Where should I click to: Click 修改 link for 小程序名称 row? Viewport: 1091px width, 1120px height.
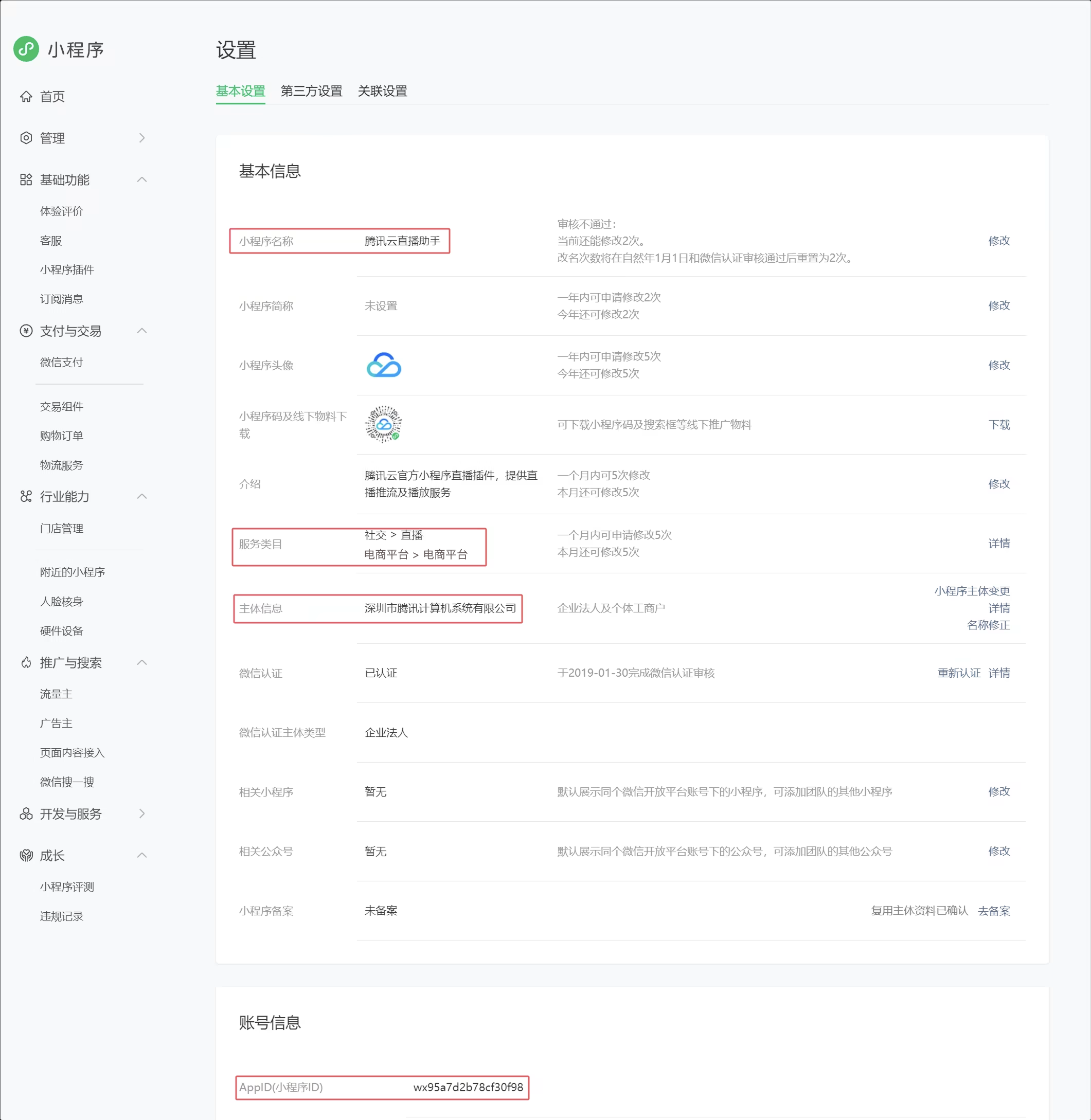tap(999, 241)
